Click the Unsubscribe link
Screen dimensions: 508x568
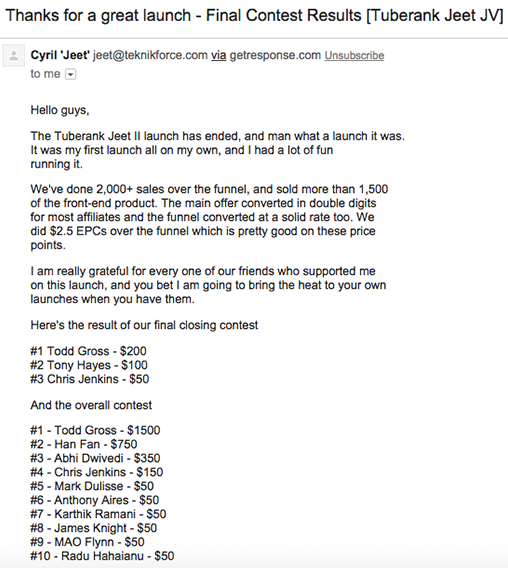(x=354, y=55)
